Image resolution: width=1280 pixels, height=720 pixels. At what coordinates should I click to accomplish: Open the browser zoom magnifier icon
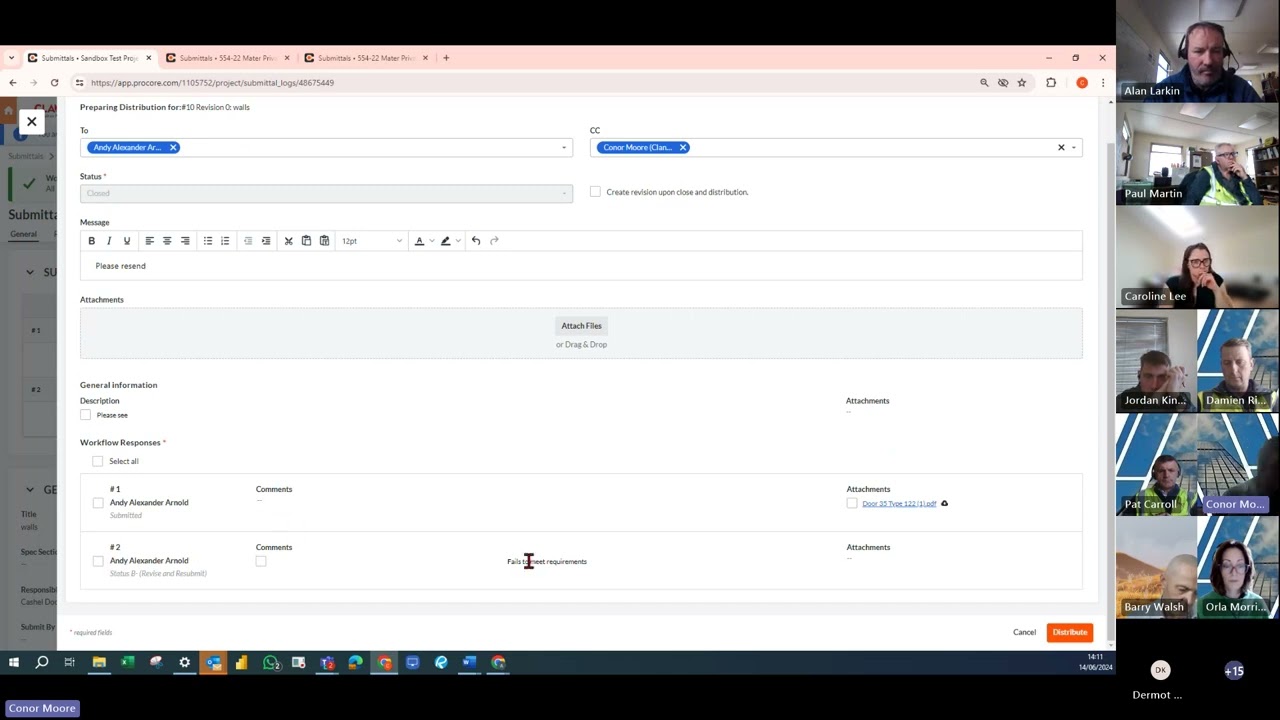984,83
